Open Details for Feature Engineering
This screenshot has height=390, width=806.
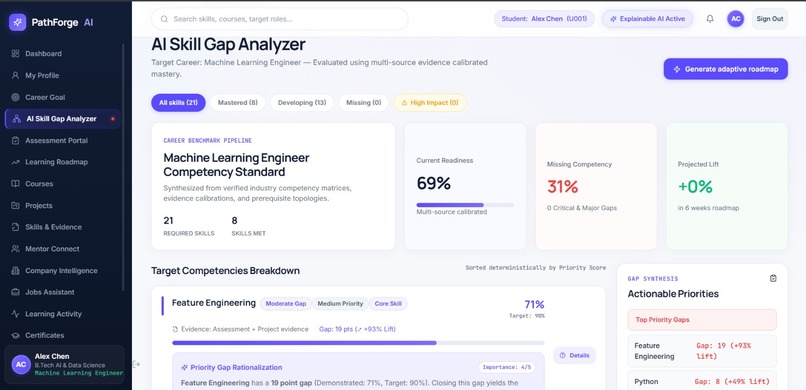574,356
